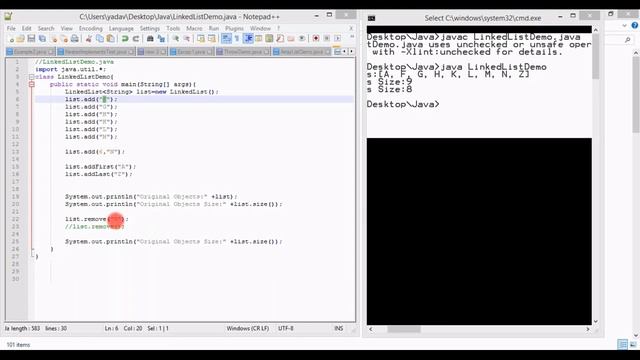This screenshot has height=360, width=640.
Task: Click the Zoom Out magnifier icon
Action: [187, 39]
